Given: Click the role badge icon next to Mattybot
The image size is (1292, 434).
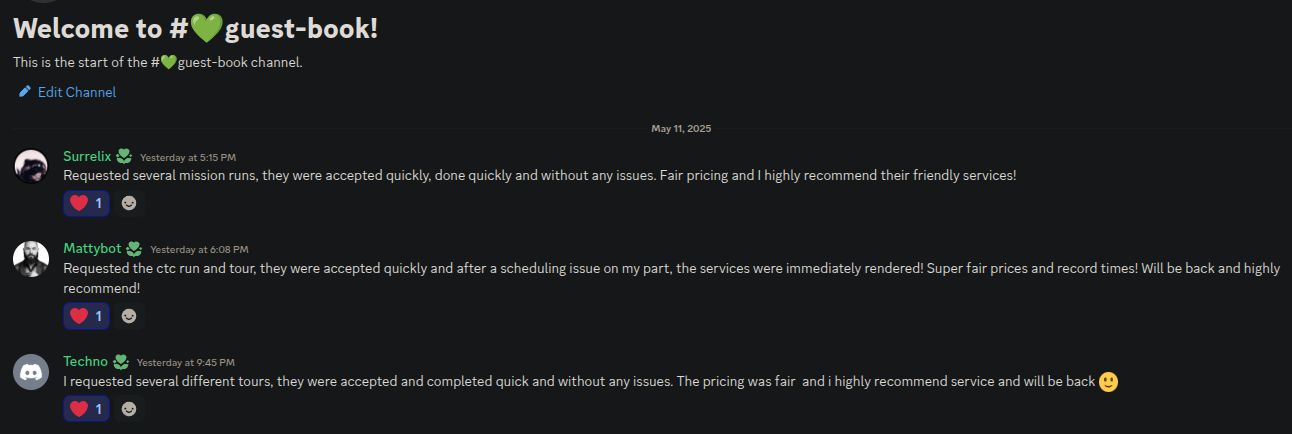Looking at the screenshot, I should [134, 248].
